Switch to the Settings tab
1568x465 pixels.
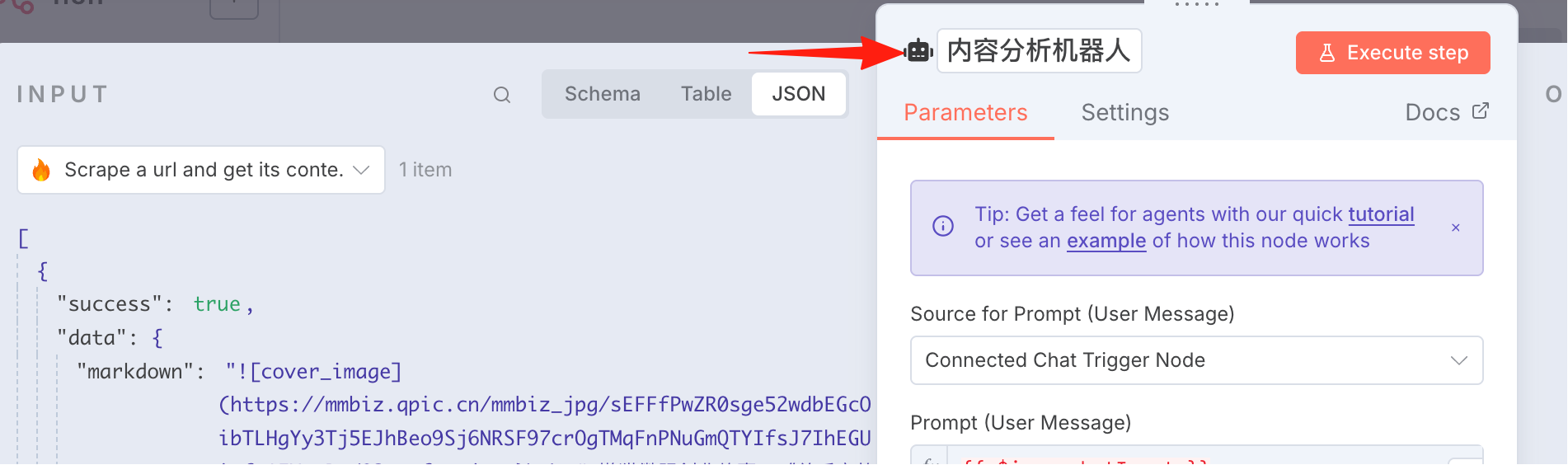coord(1125,112)
